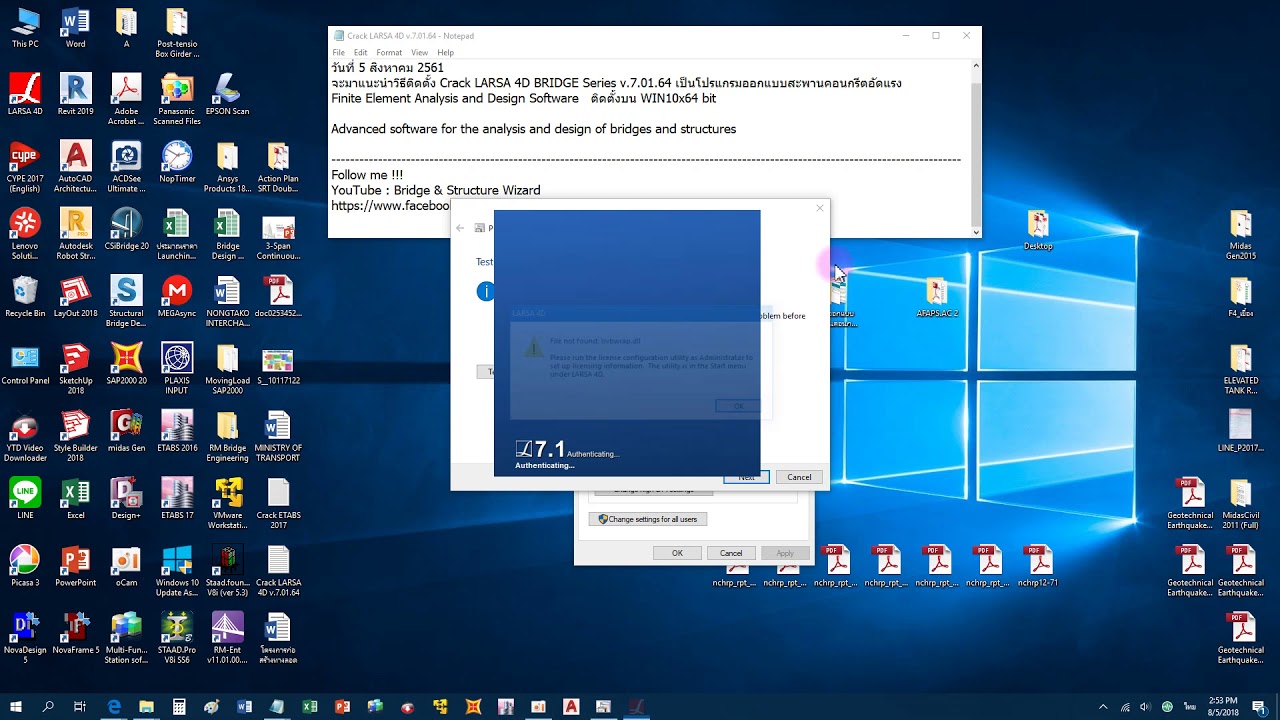Open STAAD.Pro V8i SS6 desktop icon
Screen dimensions: 1280x720
pos(177,637)
